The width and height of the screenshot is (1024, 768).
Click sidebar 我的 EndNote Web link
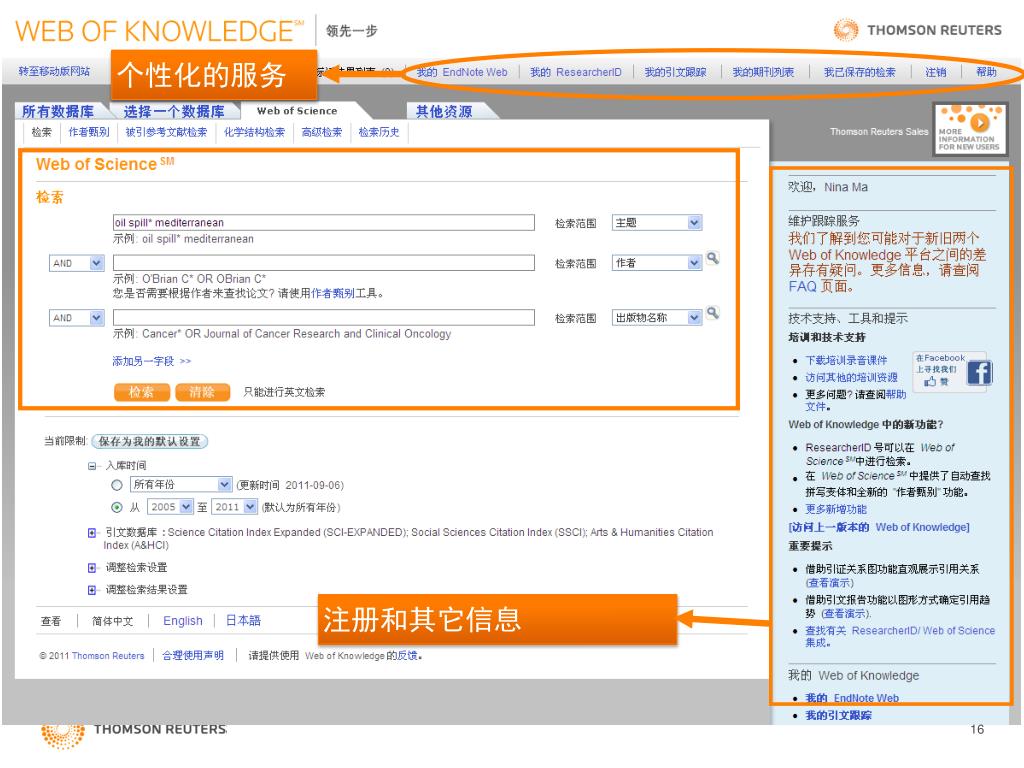852,698
